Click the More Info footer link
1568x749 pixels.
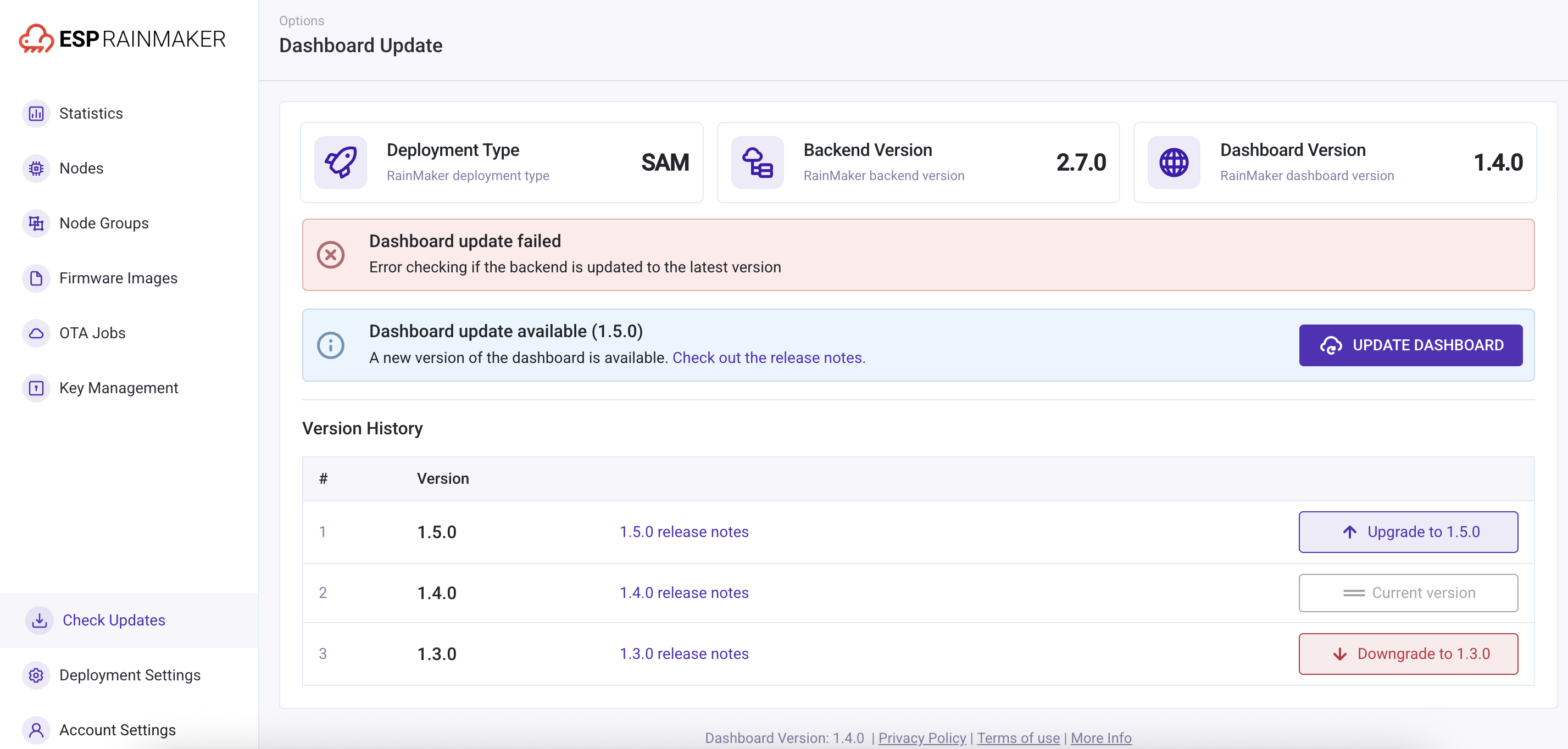point(1100,737)
